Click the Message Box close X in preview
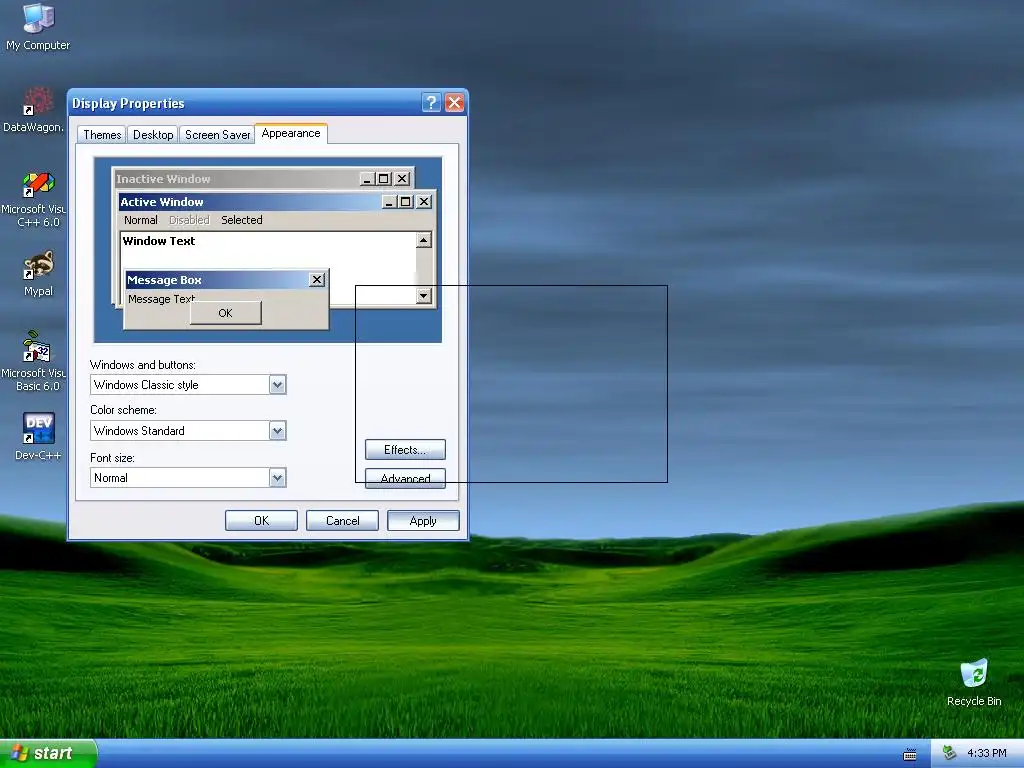1024x768 pixels. pos(317,280)
